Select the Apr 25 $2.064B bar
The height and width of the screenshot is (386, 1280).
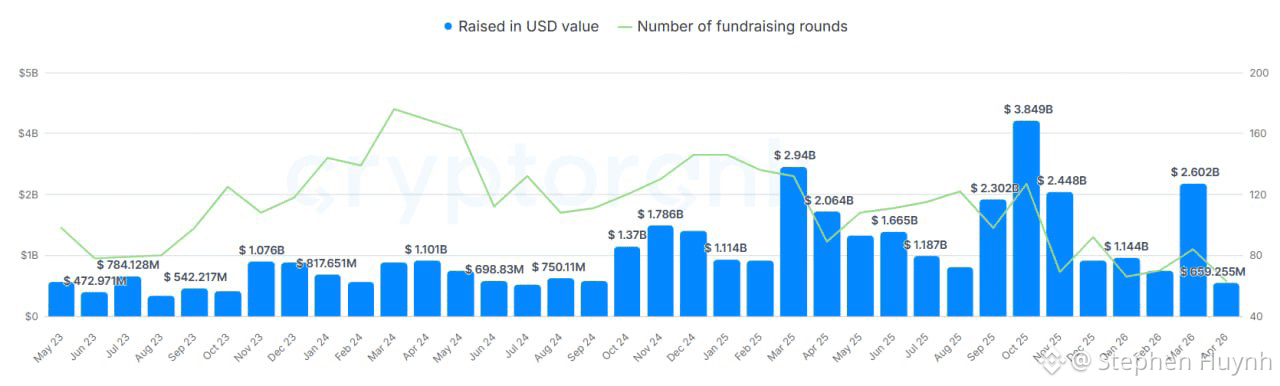[826, 264]
